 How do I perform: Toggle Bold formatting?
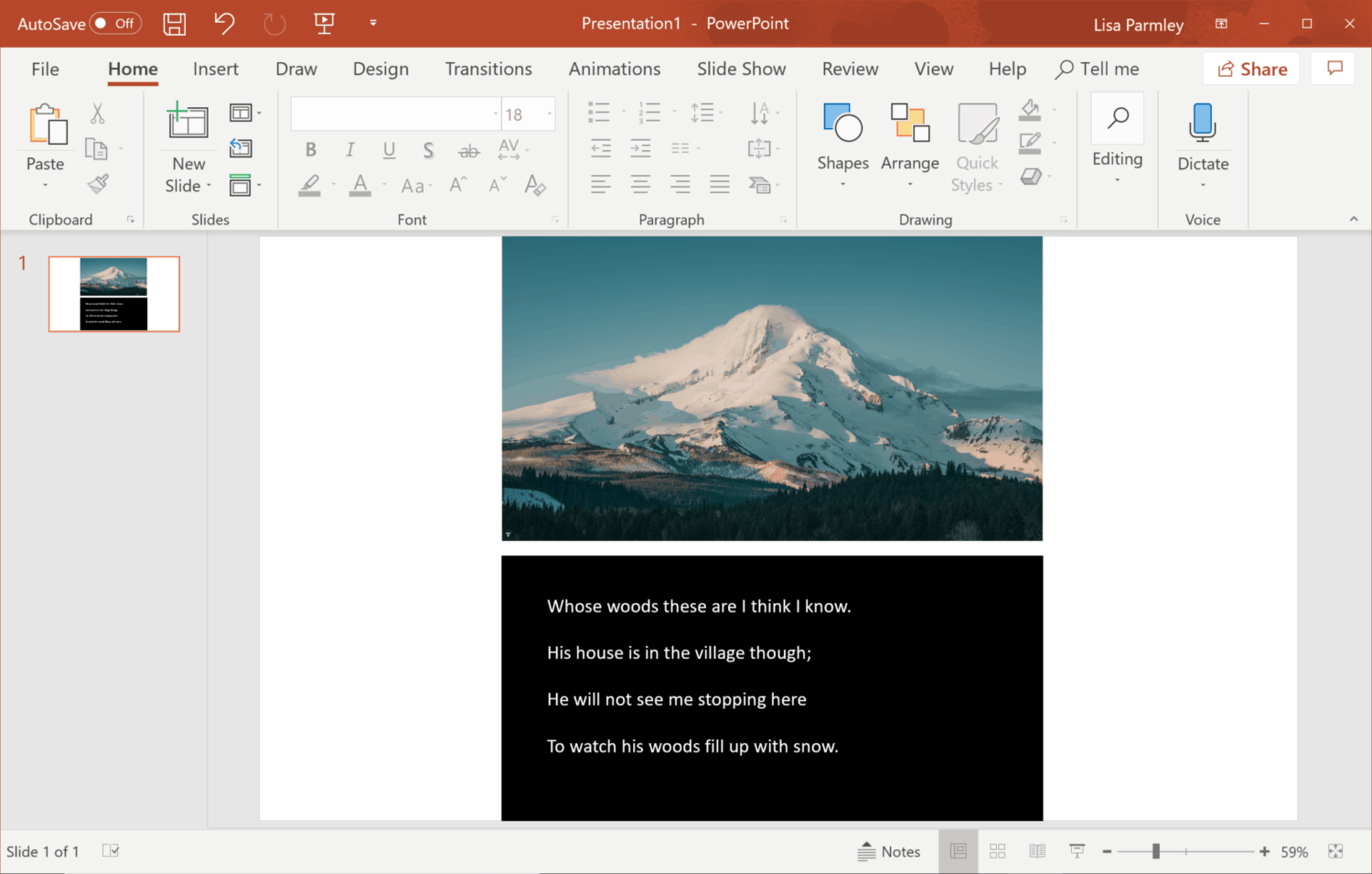click(311, 150)
